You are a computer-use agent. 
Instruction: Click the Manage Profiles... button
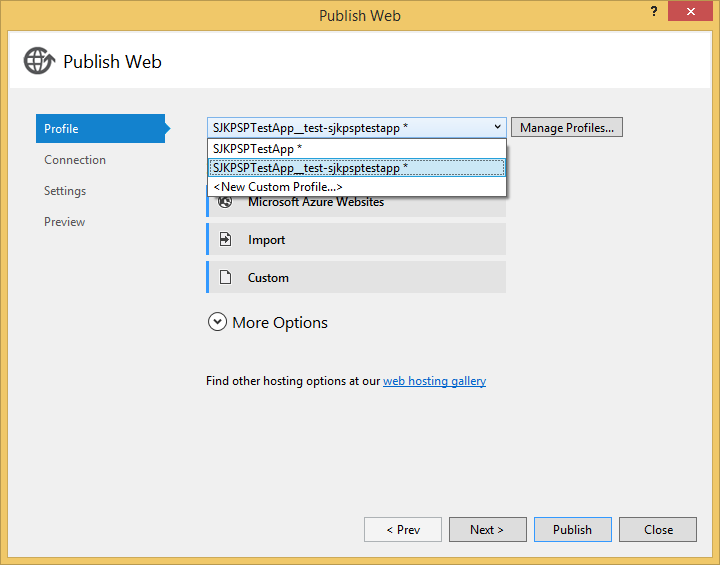point(567,128)
